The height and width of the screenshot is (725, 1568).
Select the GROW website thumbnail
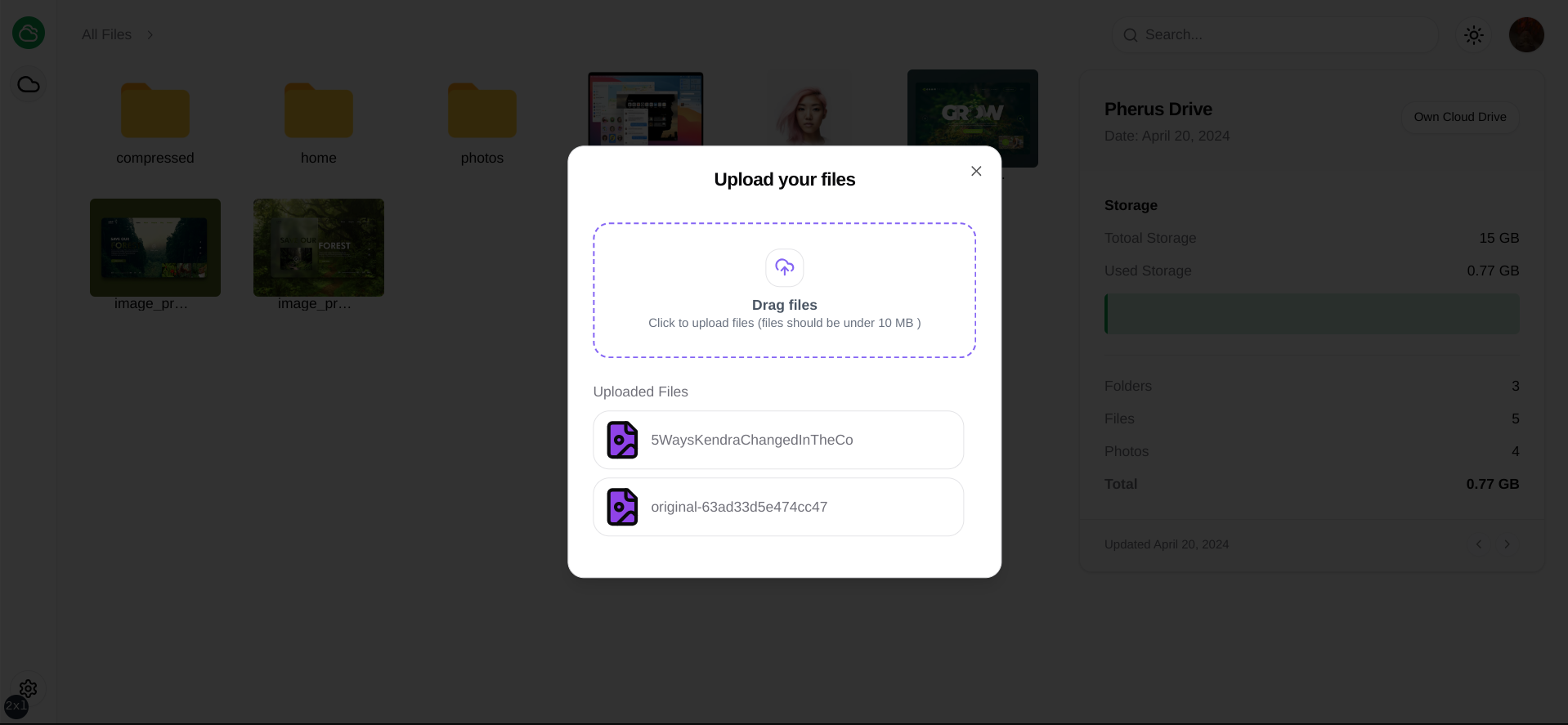[x=973, y=119]
